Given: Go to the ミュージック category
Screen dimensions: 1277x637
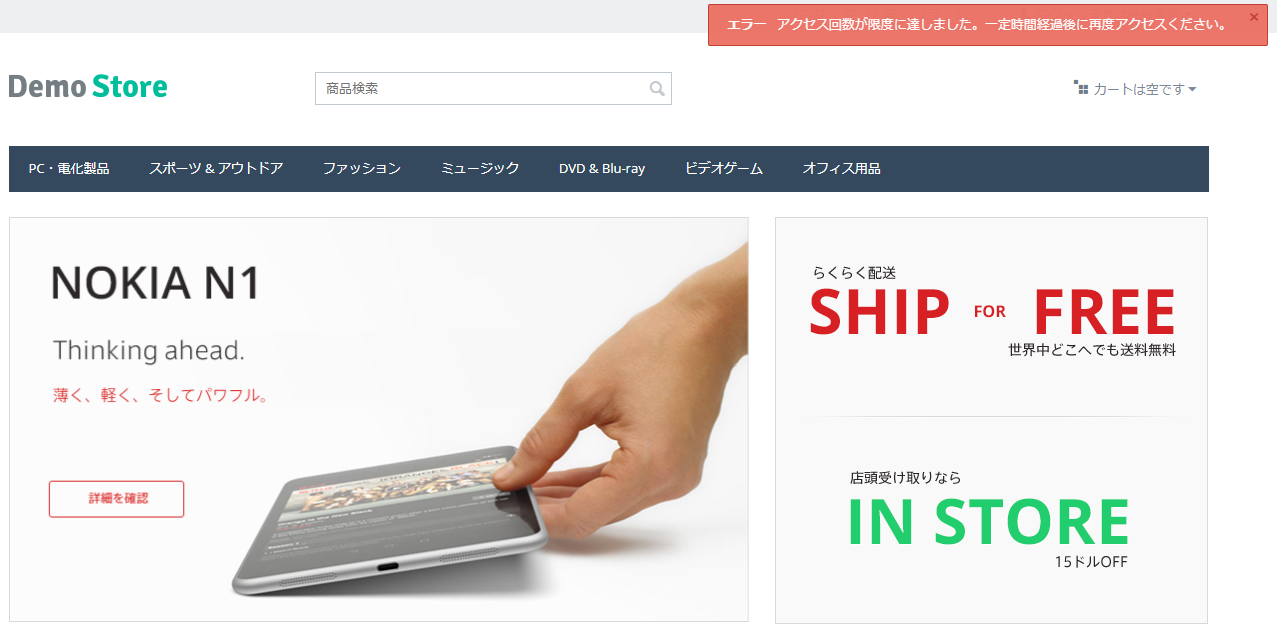Looking at the screenshot, I should (x=480, y=168).
